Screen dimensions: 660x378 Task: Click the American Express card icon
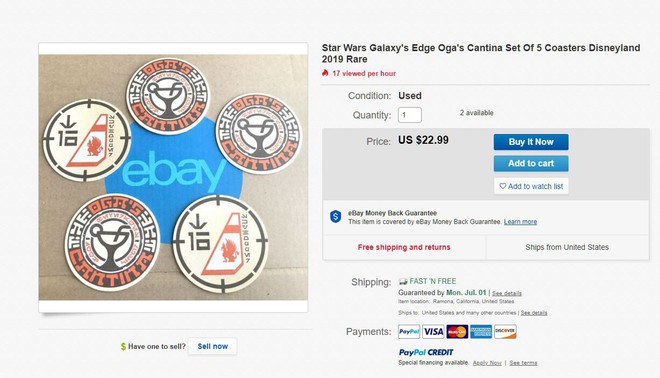481,332
